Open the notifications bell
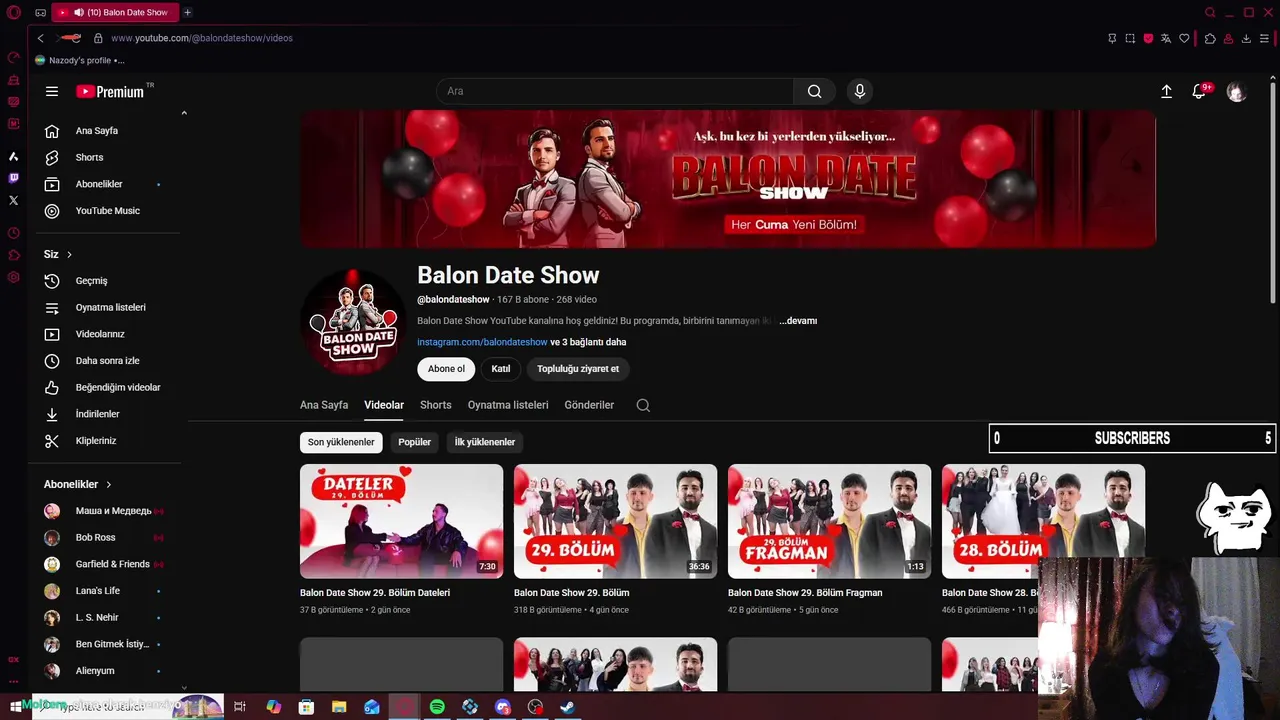This screenshot has height=720, width=1280. [1199, 91]
